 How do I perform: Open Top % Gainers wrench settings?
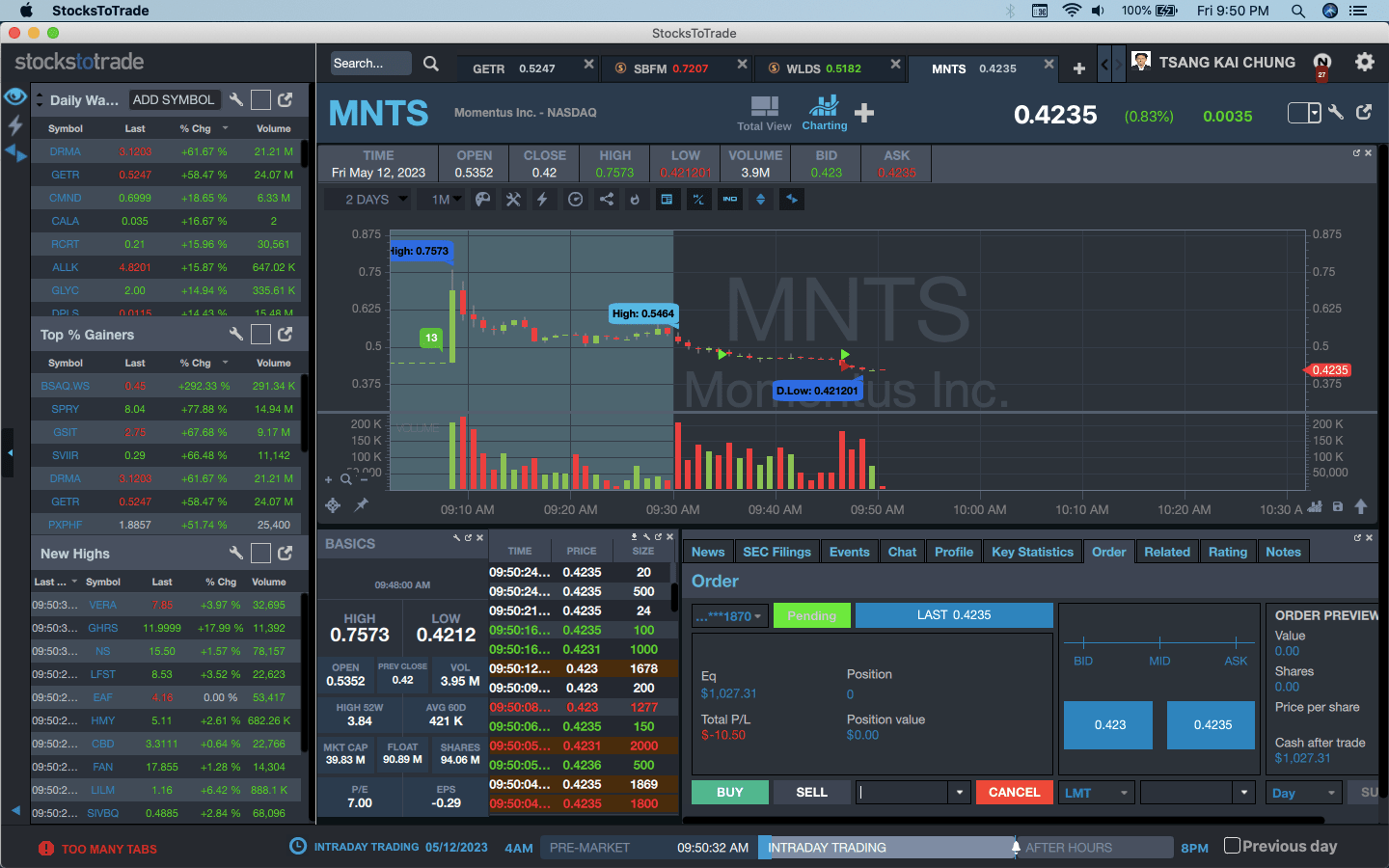236,334
